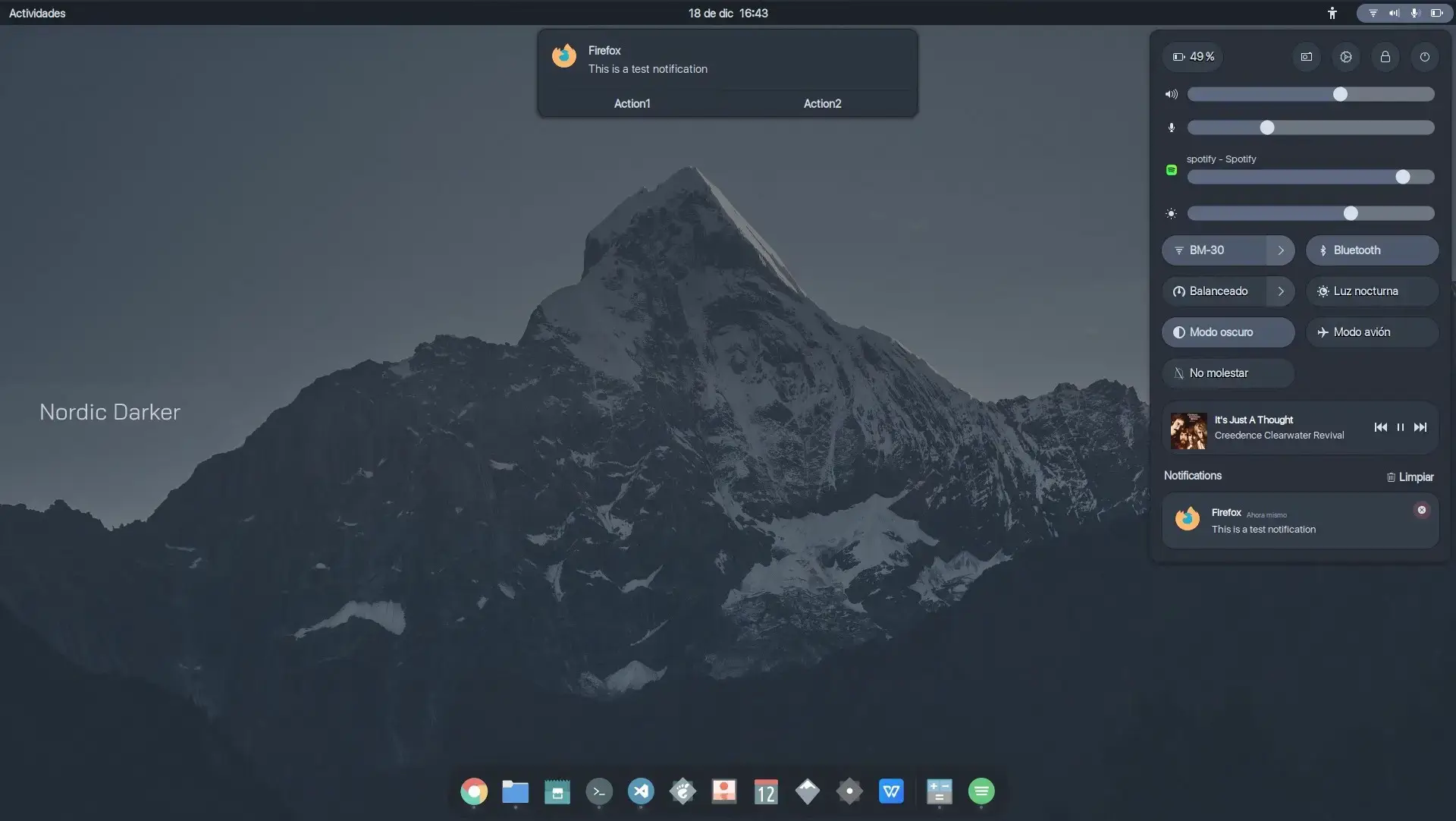This screenshot has height=821, width=1456.
Task: Lock the screen using the lock icon
Action: 1385,57
